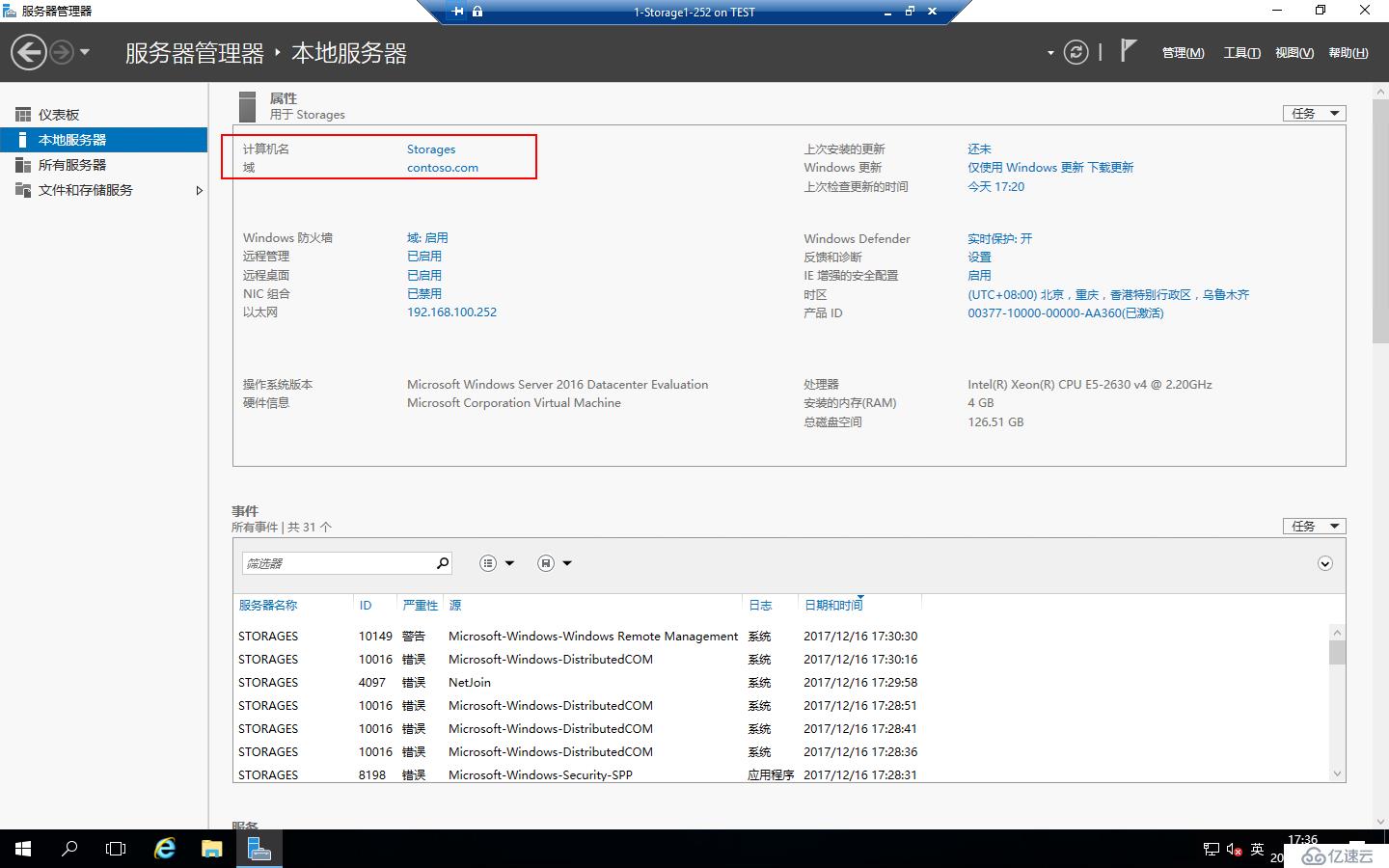Click the events 筛选器 filter field
1389x868 pixels.
(338, 563)
